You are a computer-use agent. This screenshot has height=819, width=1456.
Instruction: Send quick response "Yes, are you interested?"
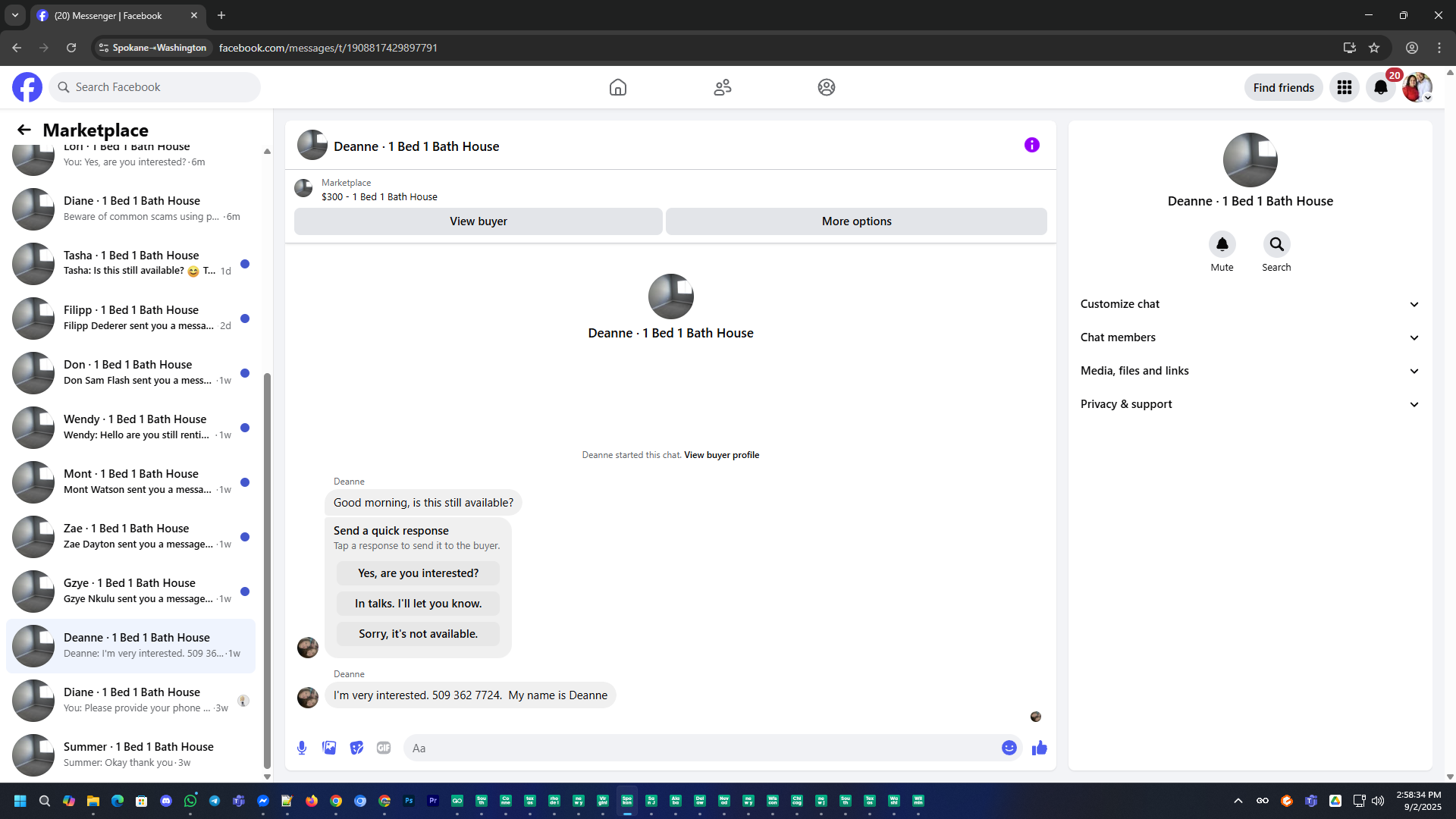418,573
